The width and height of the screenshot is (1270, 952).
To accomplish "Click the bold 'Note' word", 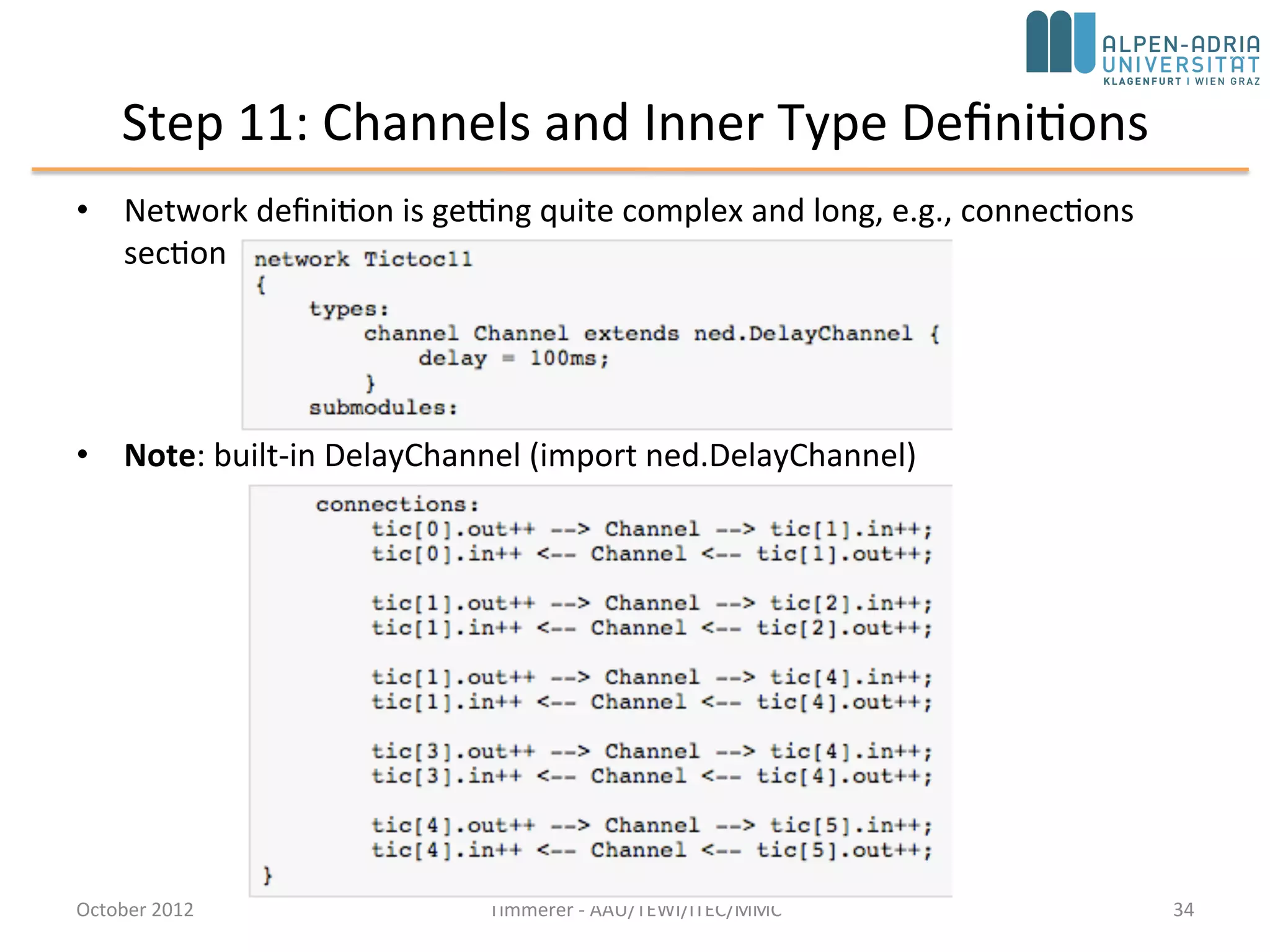I will click(160, 456).
